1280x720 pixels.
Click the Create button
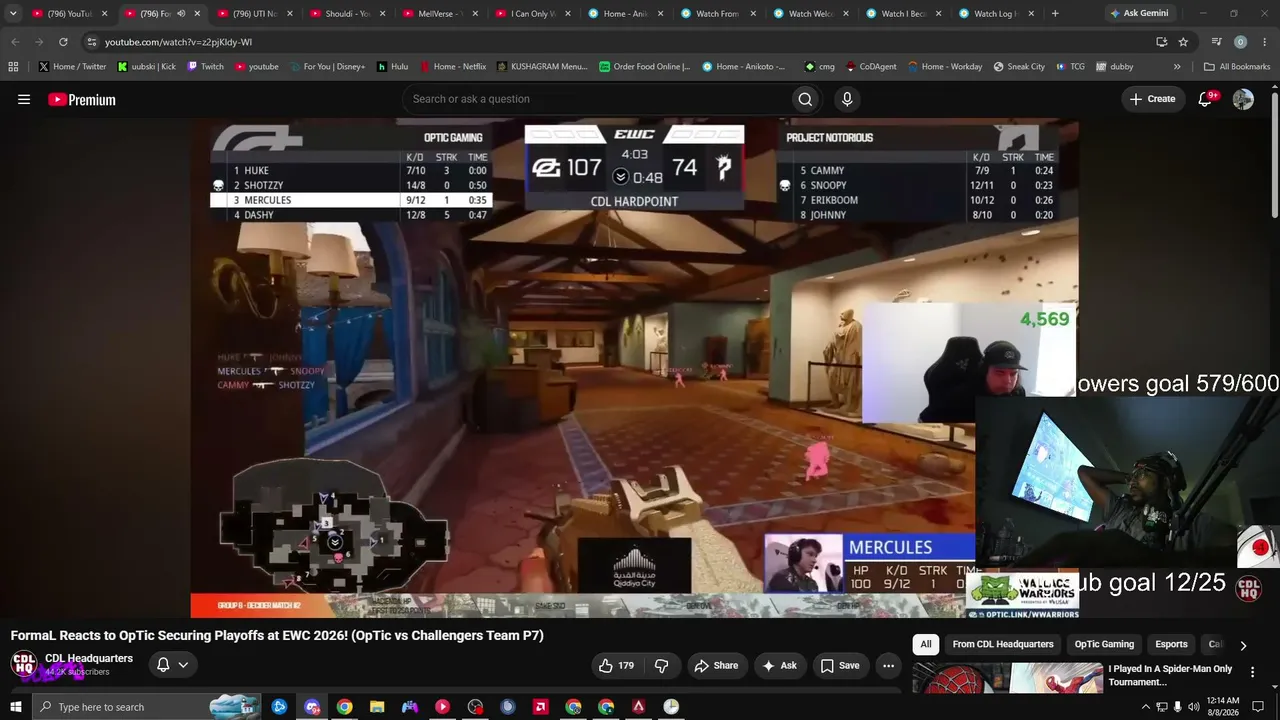(x=1152, y=99)
